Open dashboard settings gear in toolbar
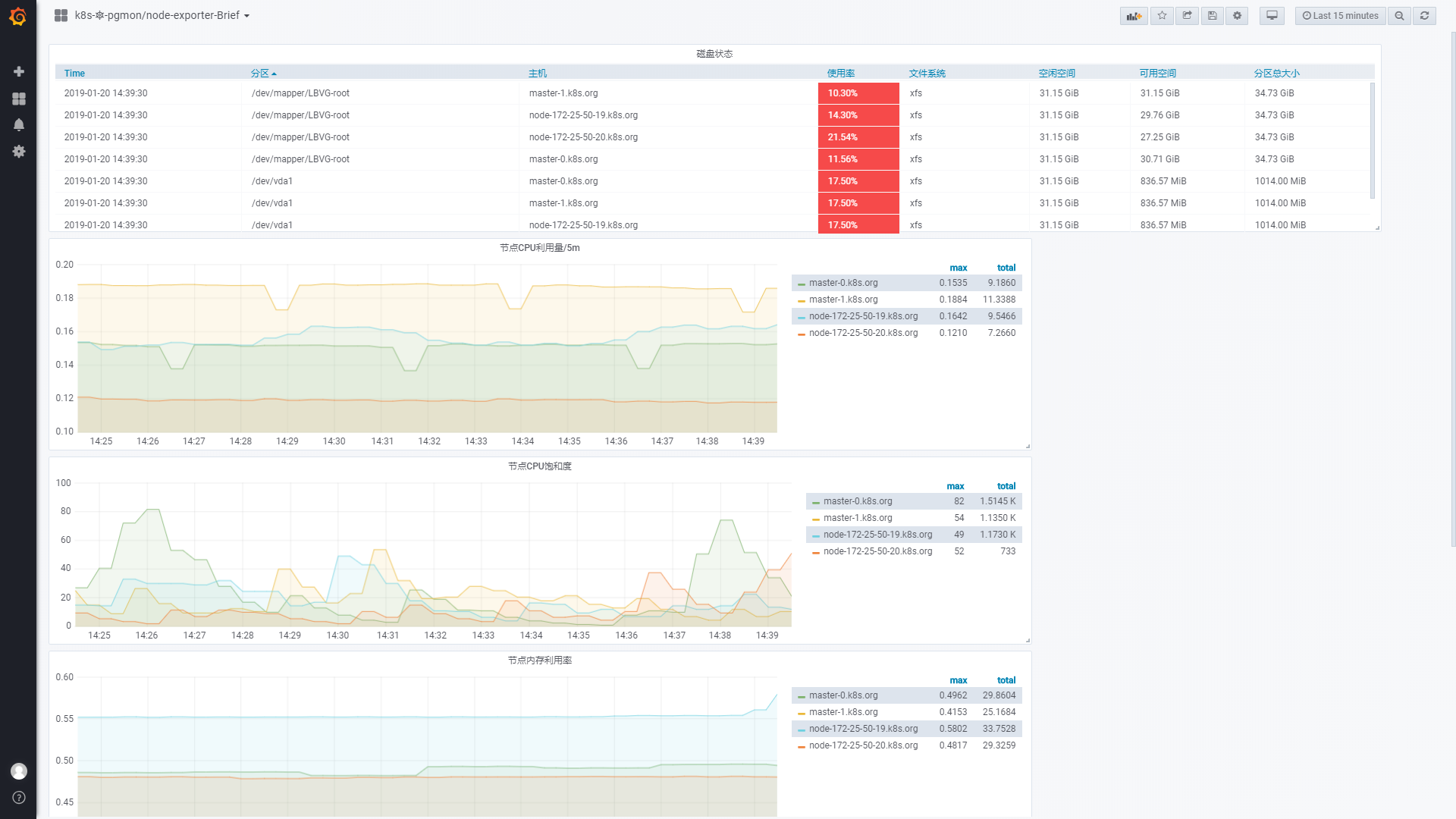Image resolution: width=1456 pixels, height=819 pixels. pyautogui.click(x=1237, y=16)
